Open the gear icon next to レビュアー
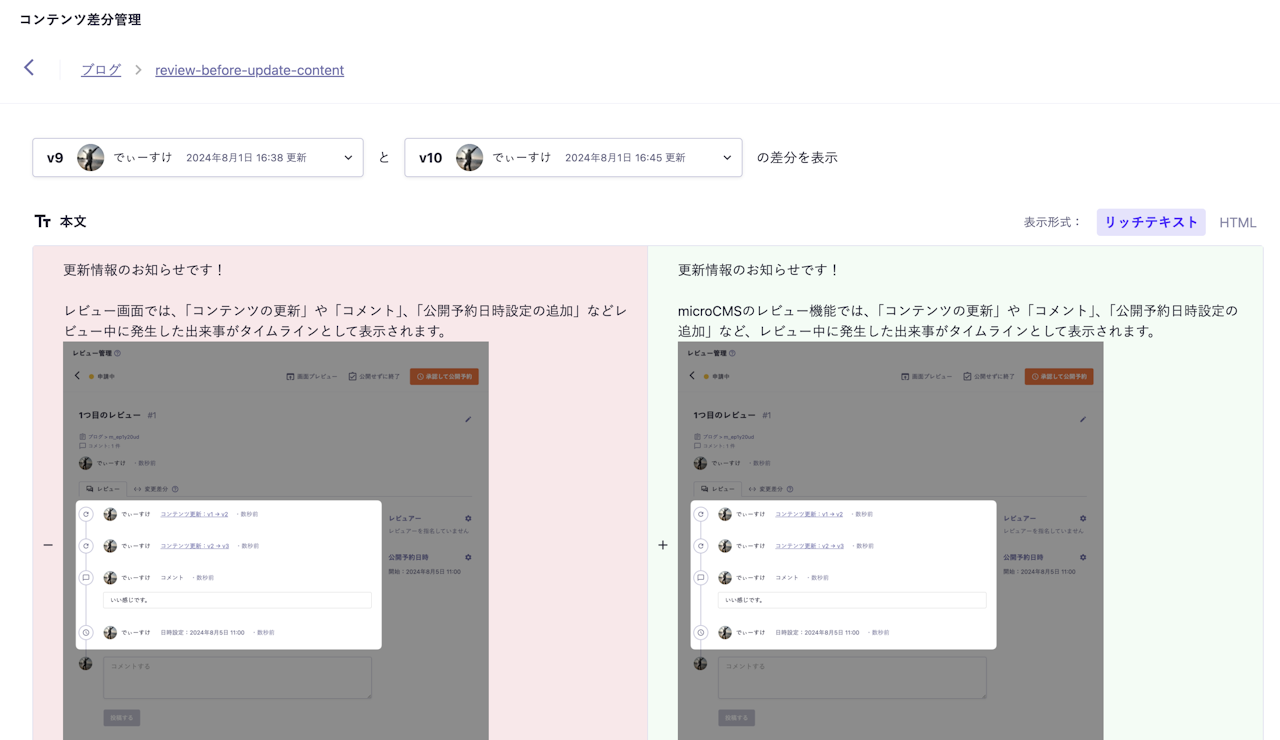 (466, 518)
